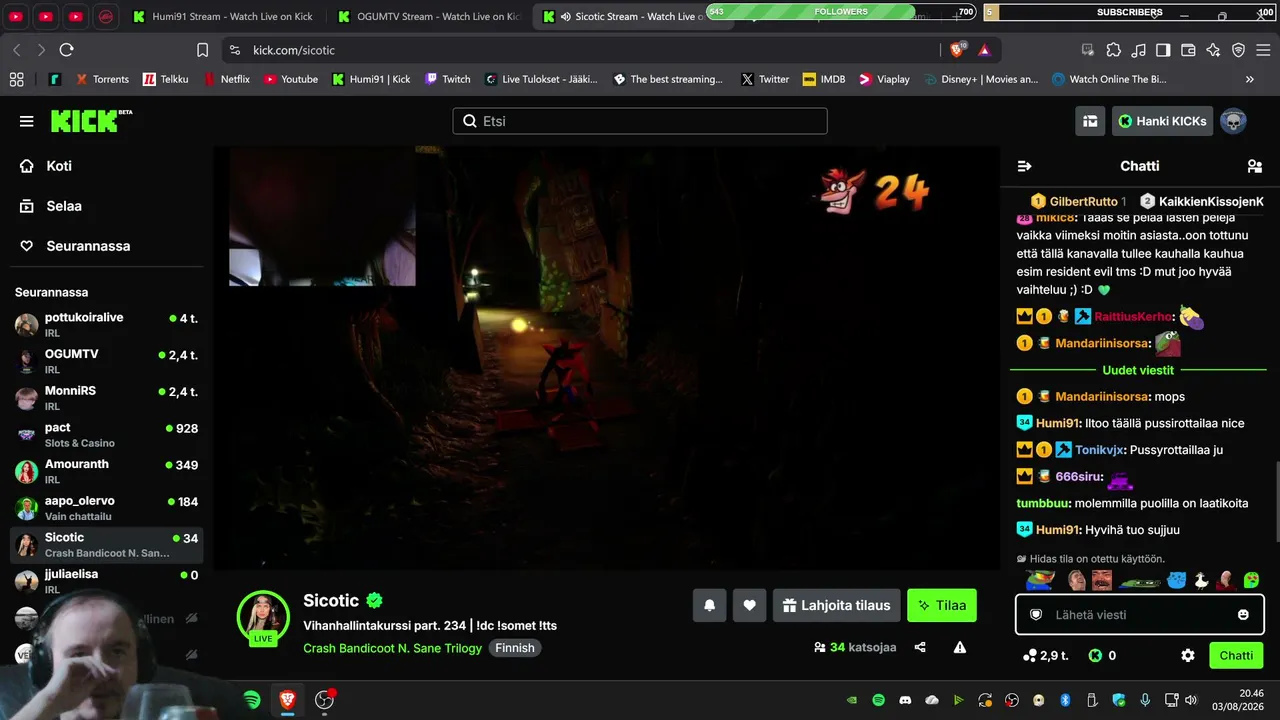Open Sicotic's live profile avatar
This screenshot has height=720, width=1280.
263,616
